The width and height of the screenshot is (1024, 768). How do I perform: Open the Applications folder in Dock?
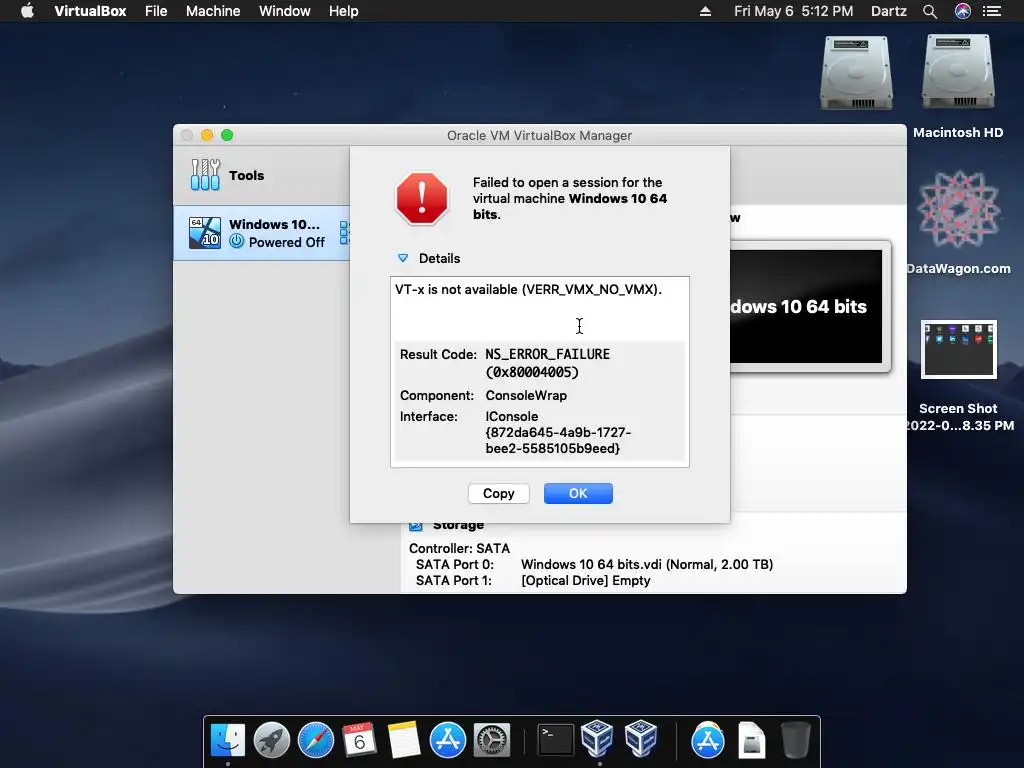tap(707, 740)
